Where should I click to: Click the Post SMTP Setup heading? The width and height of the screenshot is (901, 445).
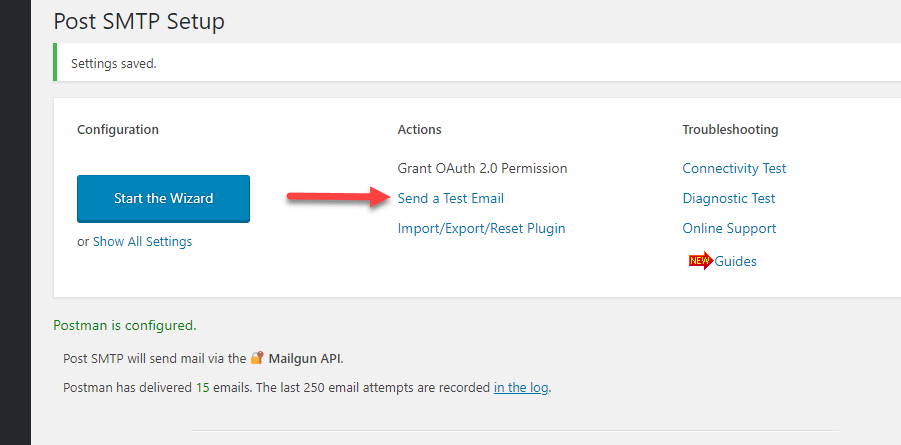point(139,22)
